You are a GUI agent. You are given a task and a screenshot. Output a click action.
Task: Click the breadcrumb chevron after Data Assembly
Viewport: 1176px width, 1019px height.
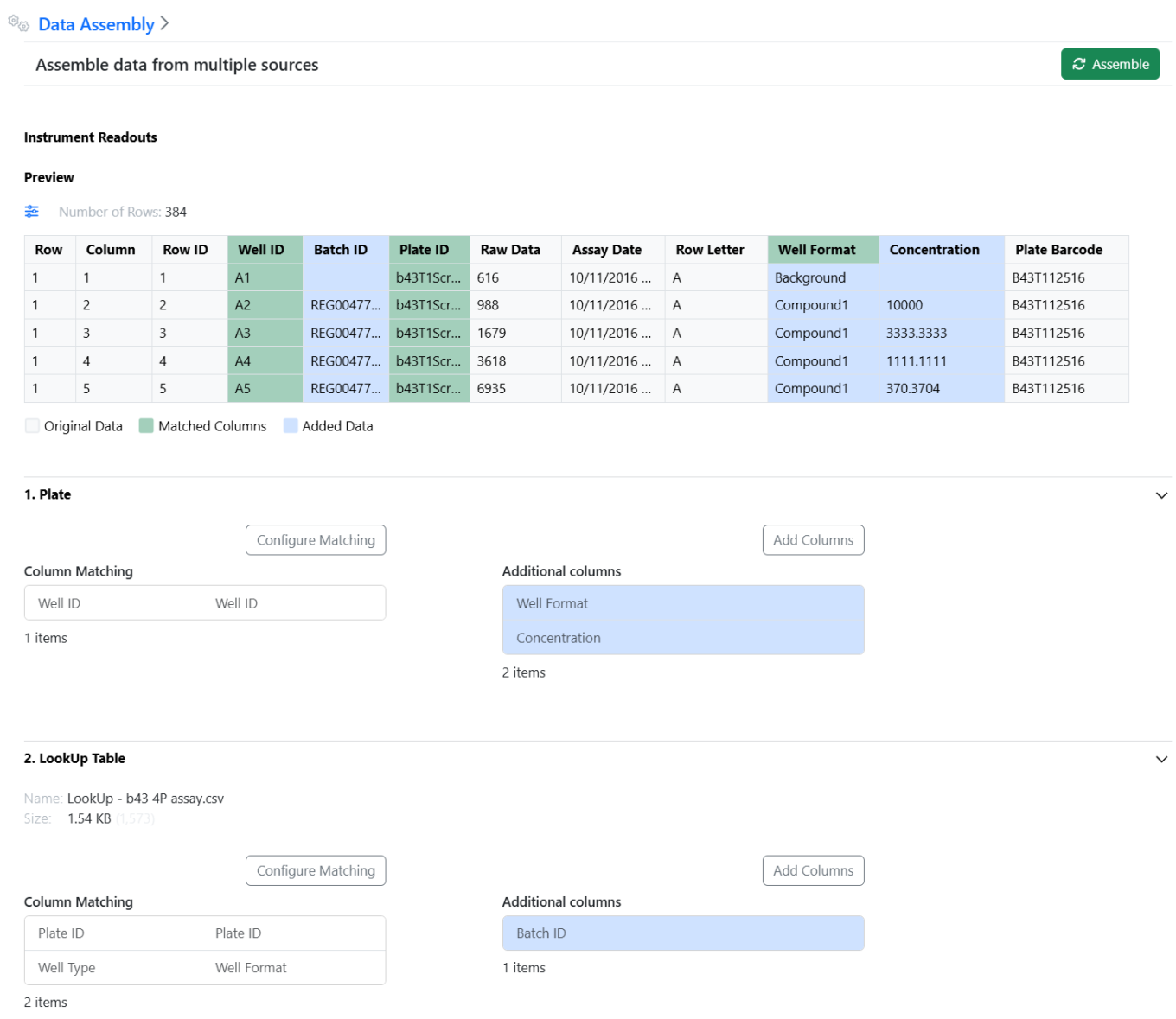164,24
